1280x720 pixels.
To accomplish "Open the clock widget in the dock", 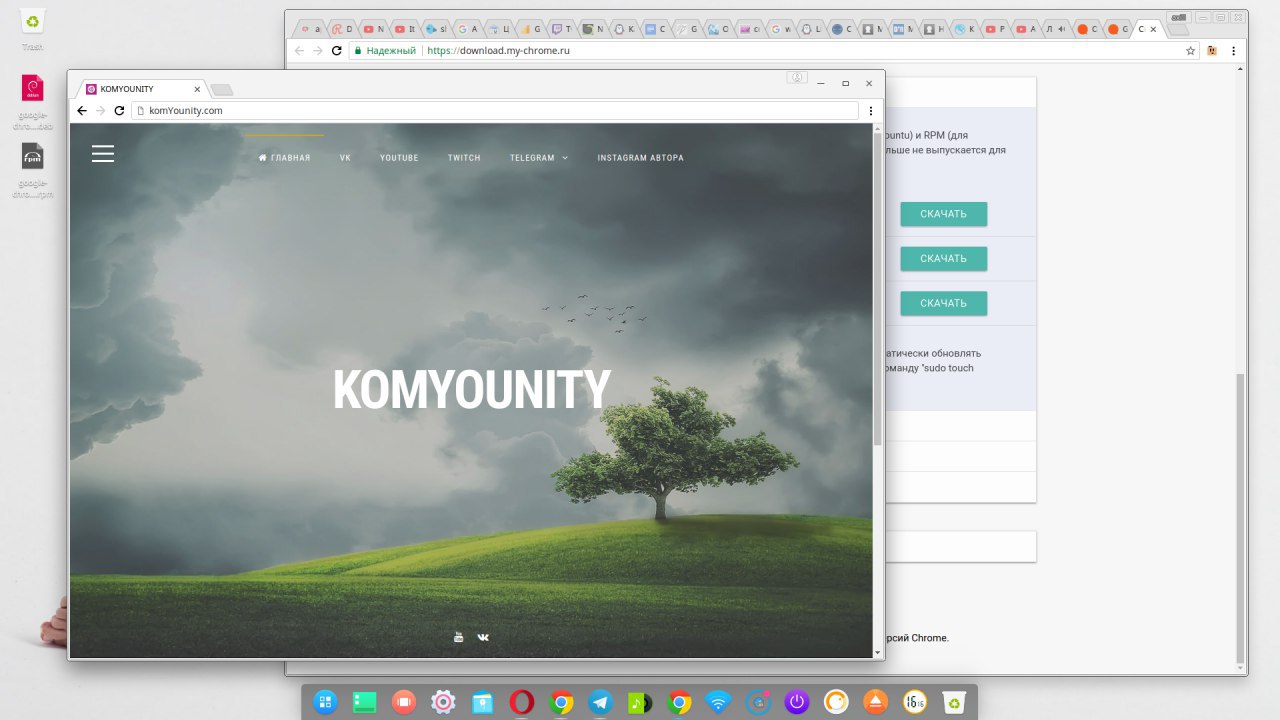I will coord(914,702).
